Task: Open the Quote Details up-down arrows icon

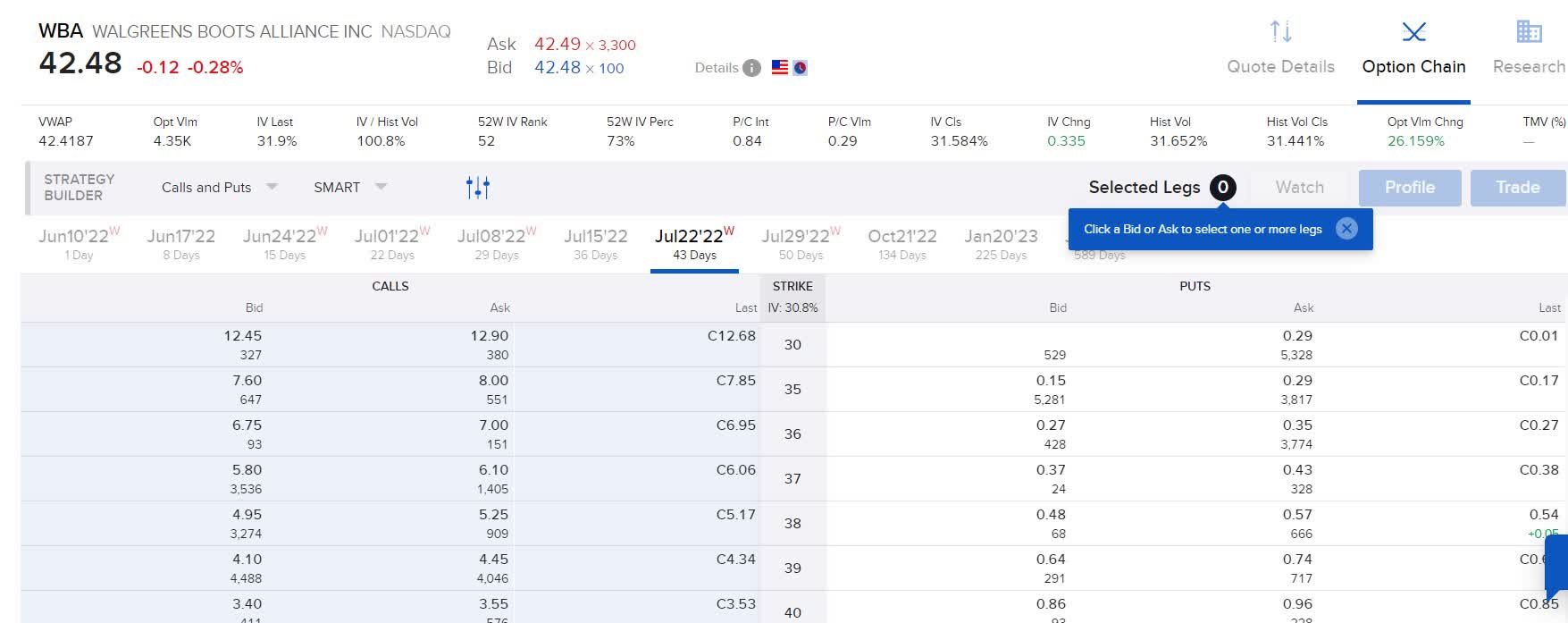Action: tap(1280, 32)
